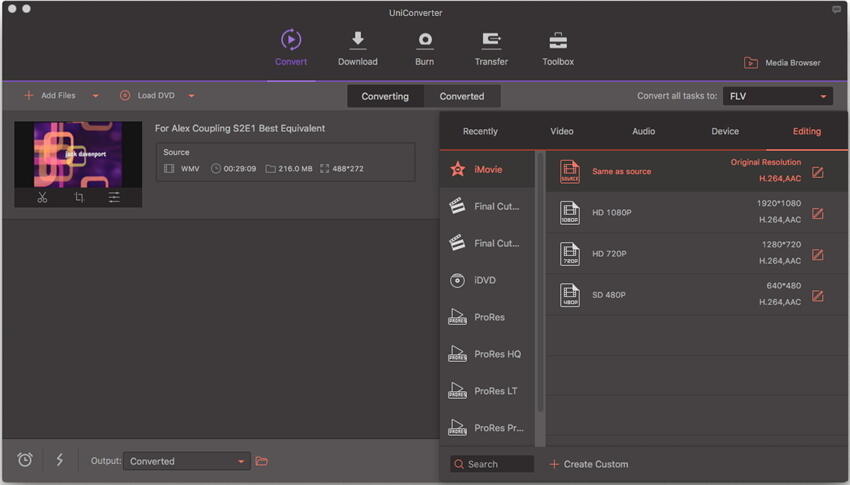Choose the HD 1080P preset
The width and height of the screenshot is (850, 485).
[697, 212]
